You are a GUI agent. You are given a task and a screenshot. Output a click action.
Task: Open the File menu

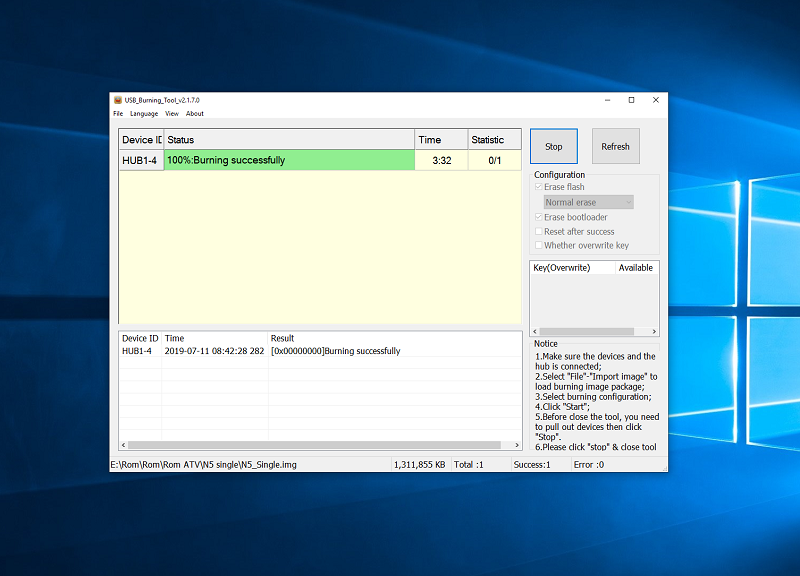(118, 114)
